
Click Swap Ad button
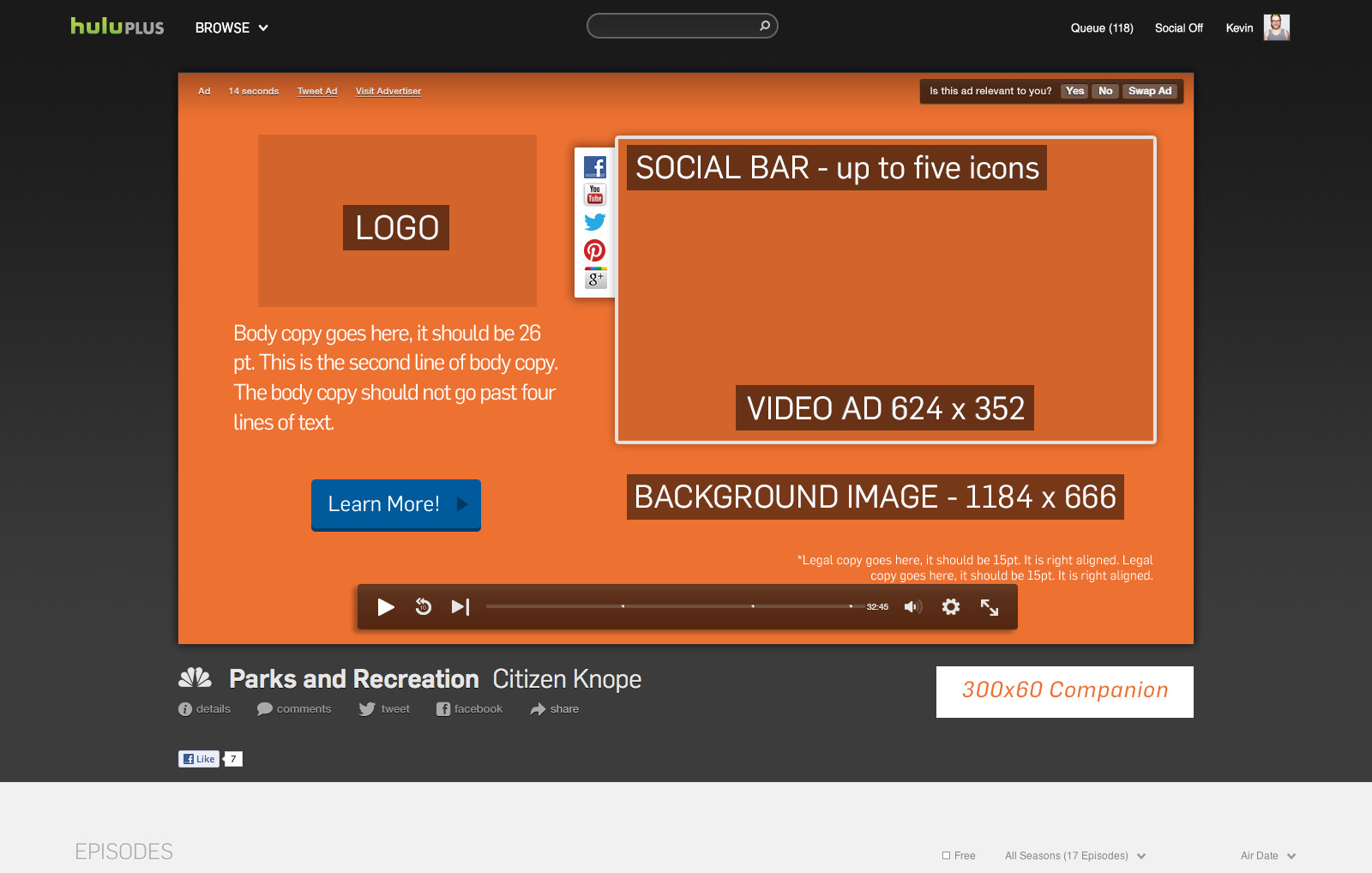click(x=1150, y=91)
